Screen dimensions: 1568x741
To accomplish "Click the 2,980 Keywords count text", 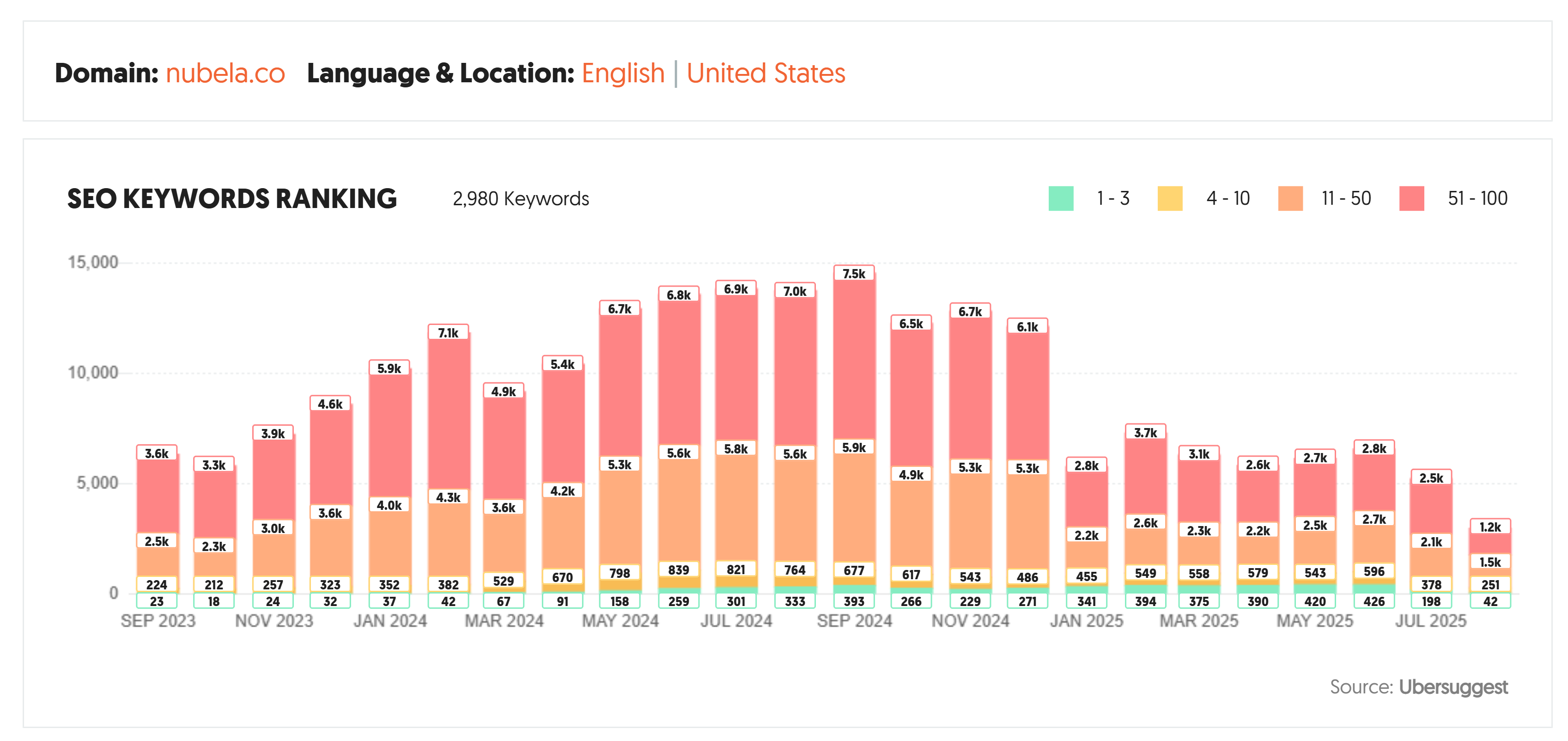I will pyautogui.click(x=521, y=199).
